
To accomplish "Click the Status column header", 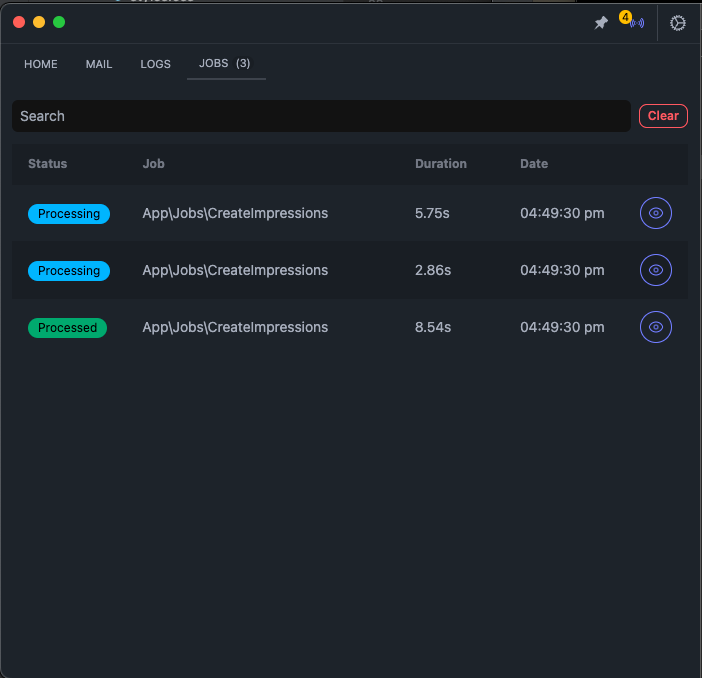I will click(x=47, y=164).
